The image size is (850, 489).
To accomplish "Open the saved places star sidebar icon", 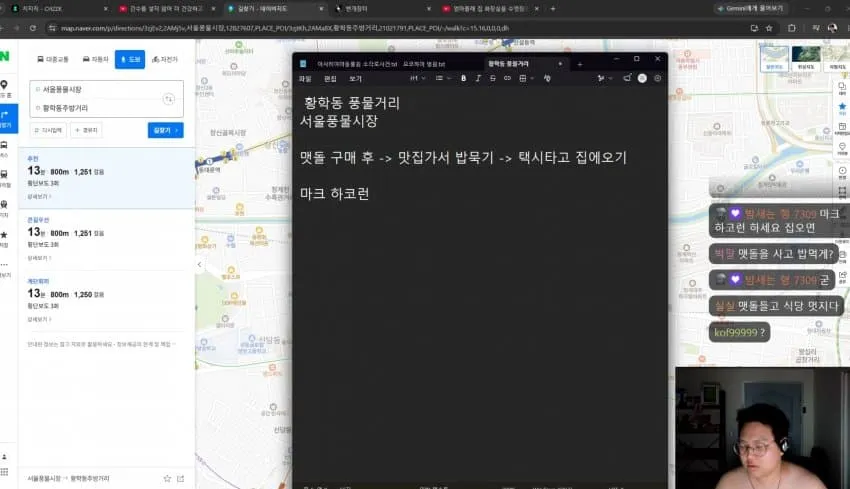I will 4,238.
